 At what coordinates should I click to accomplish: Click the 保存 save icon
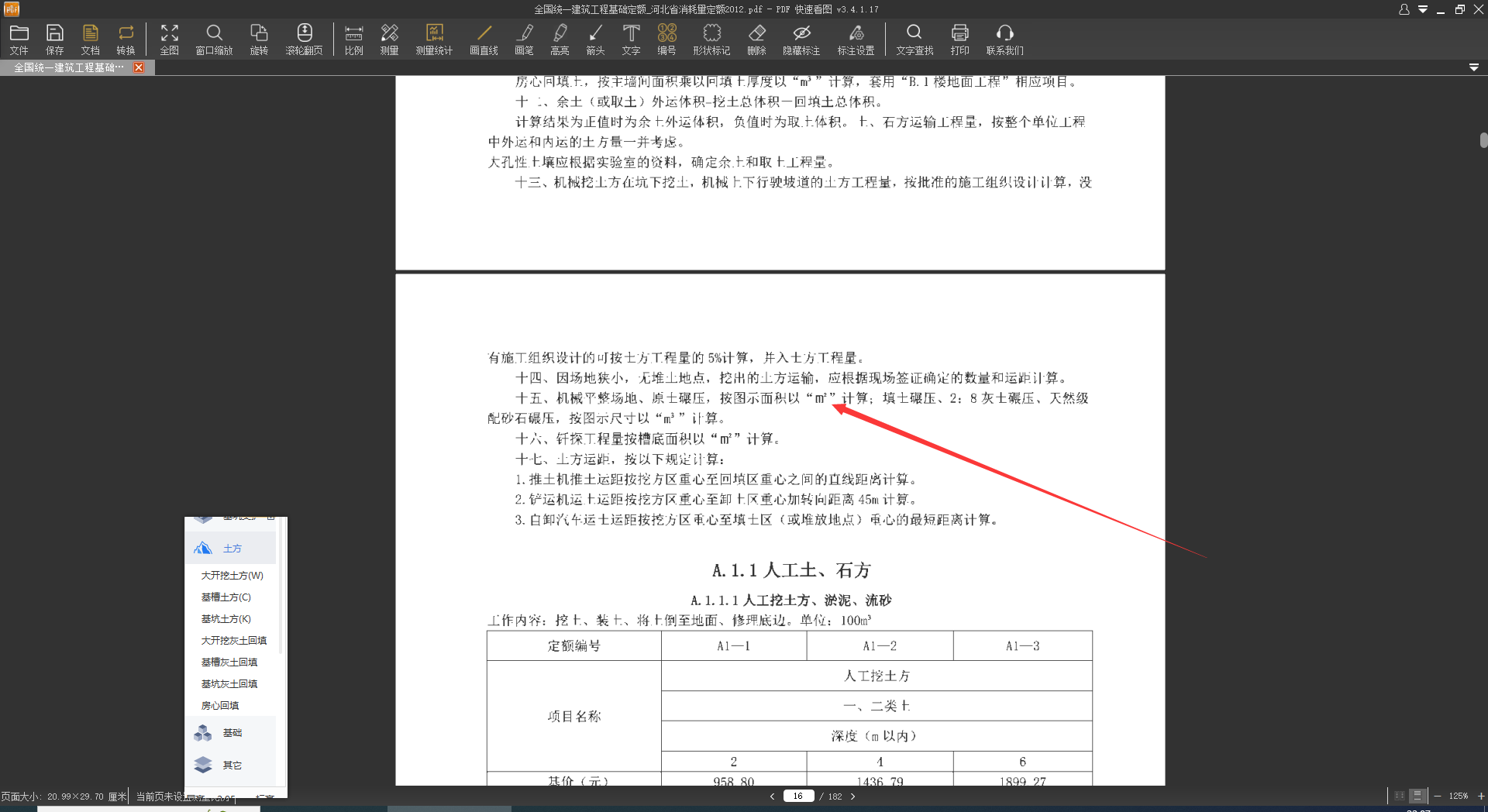[54, 39]
